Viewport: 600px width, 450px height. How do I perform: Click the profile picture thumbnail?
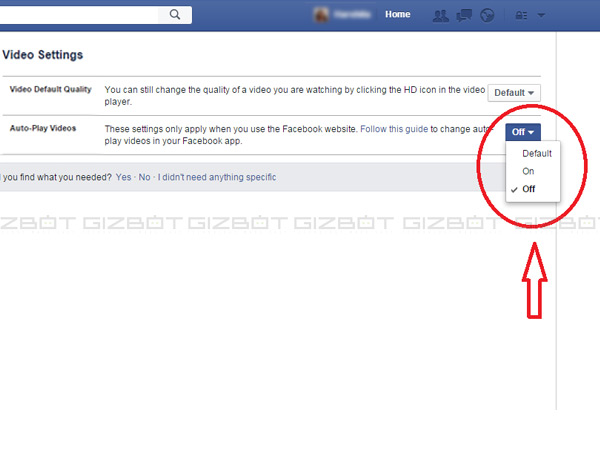coord(322,15)
